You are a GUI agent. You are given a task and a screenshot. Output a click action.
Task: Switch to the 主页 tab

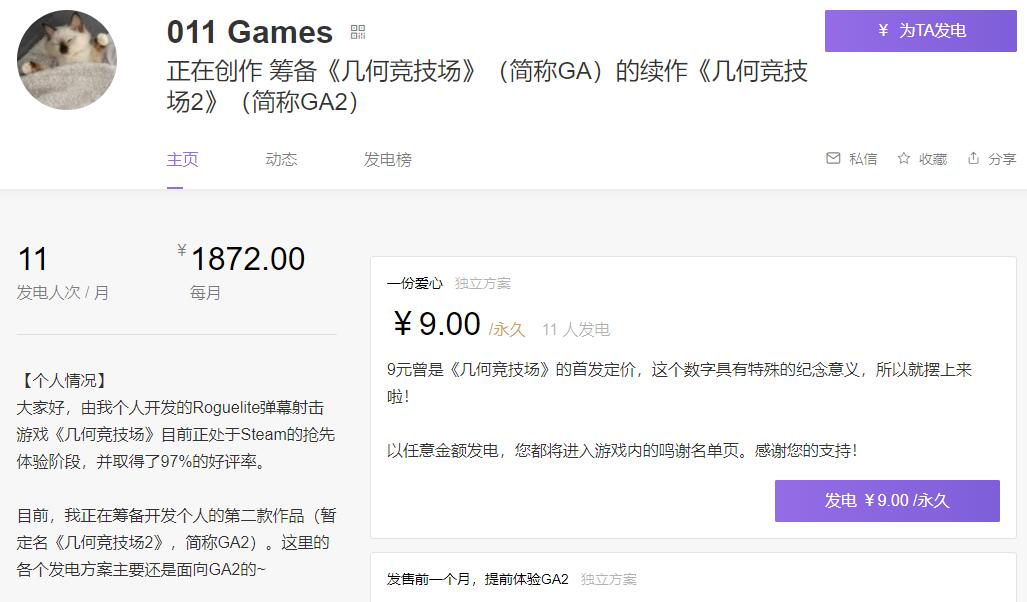[182, 159]
